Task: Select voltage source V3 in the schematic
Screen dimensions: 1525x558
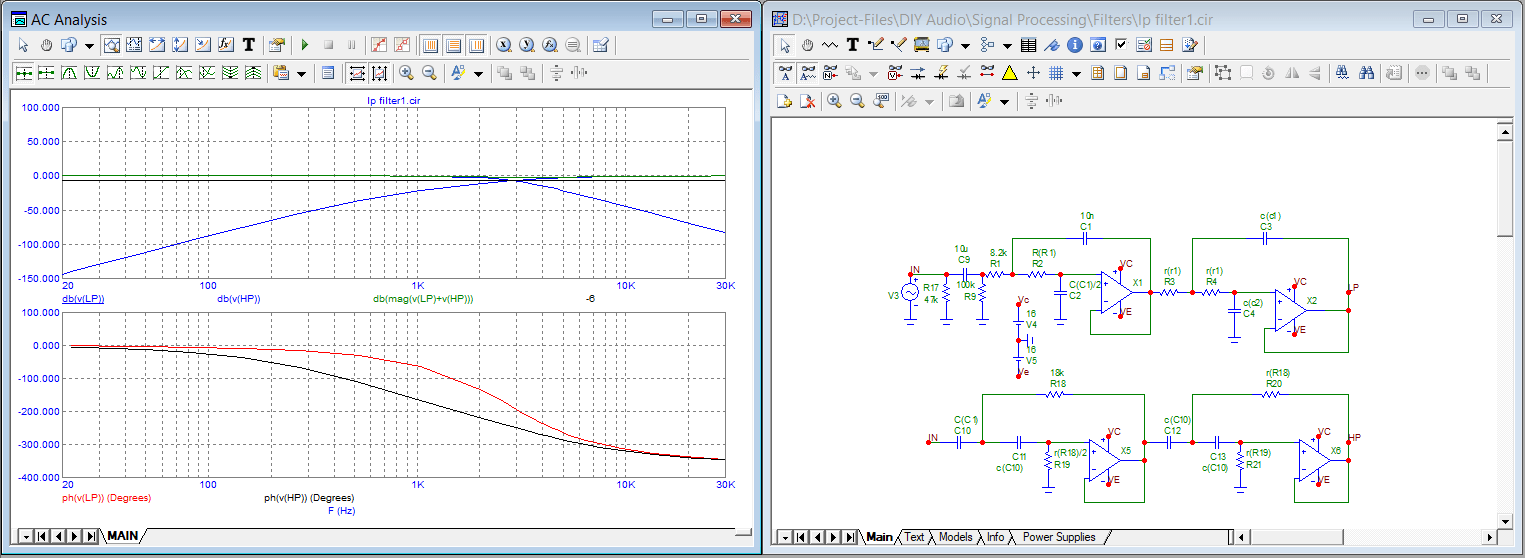Action: click(x=910, y=292)
